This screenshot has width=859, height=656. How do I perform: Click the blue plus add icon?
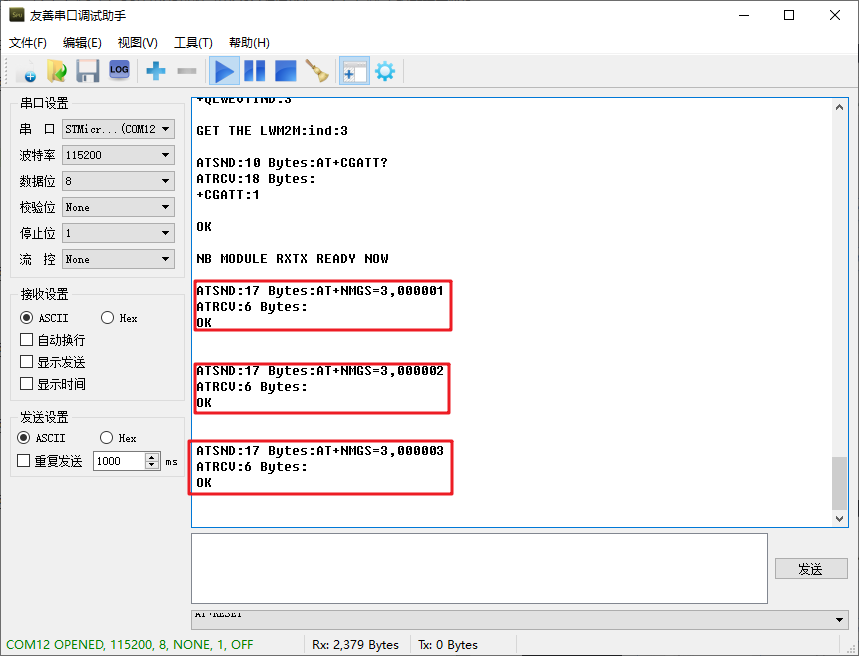tap(156, 71)
